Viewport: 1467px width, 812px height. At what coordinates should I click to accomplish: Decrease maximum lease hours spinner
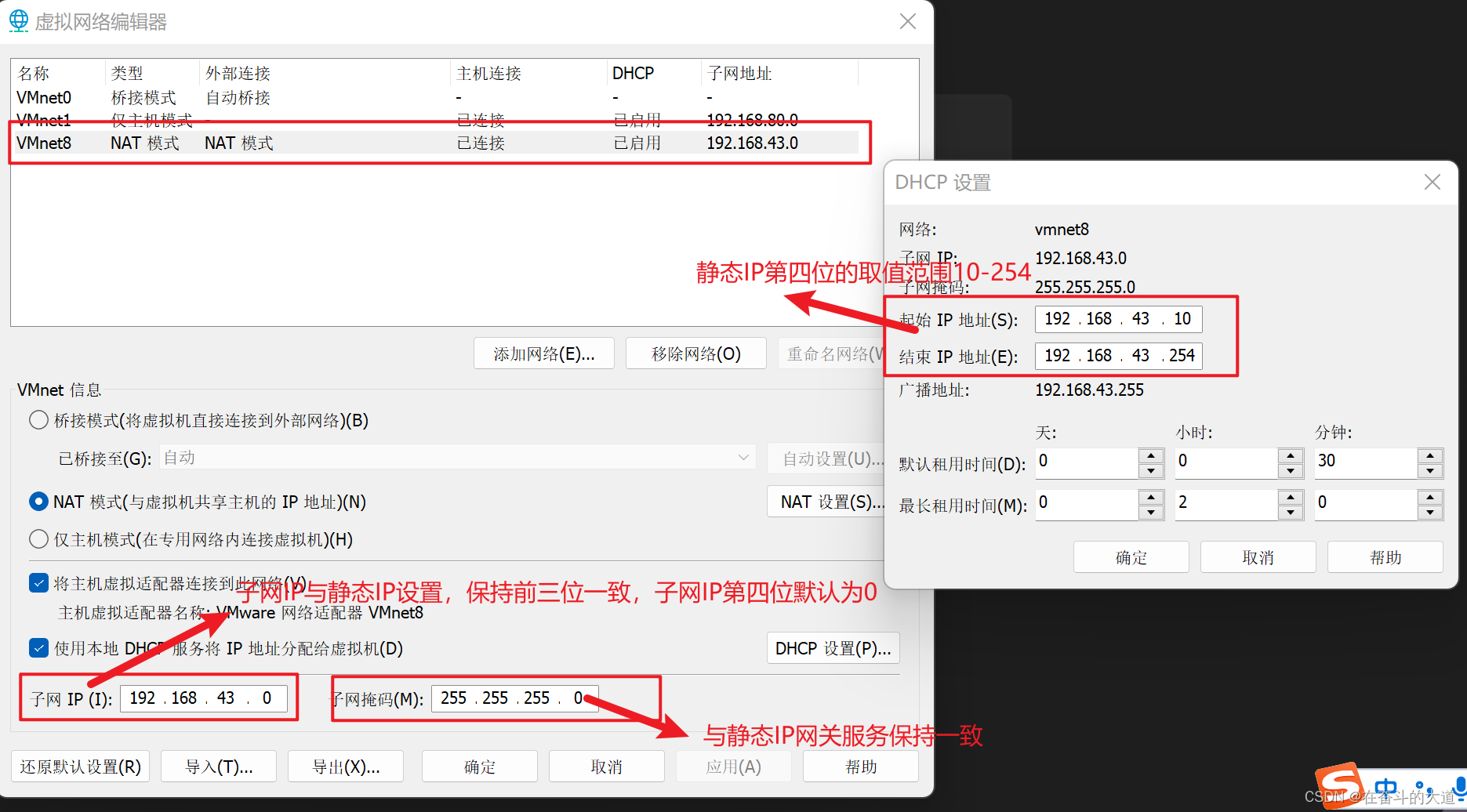[1290, 513]
